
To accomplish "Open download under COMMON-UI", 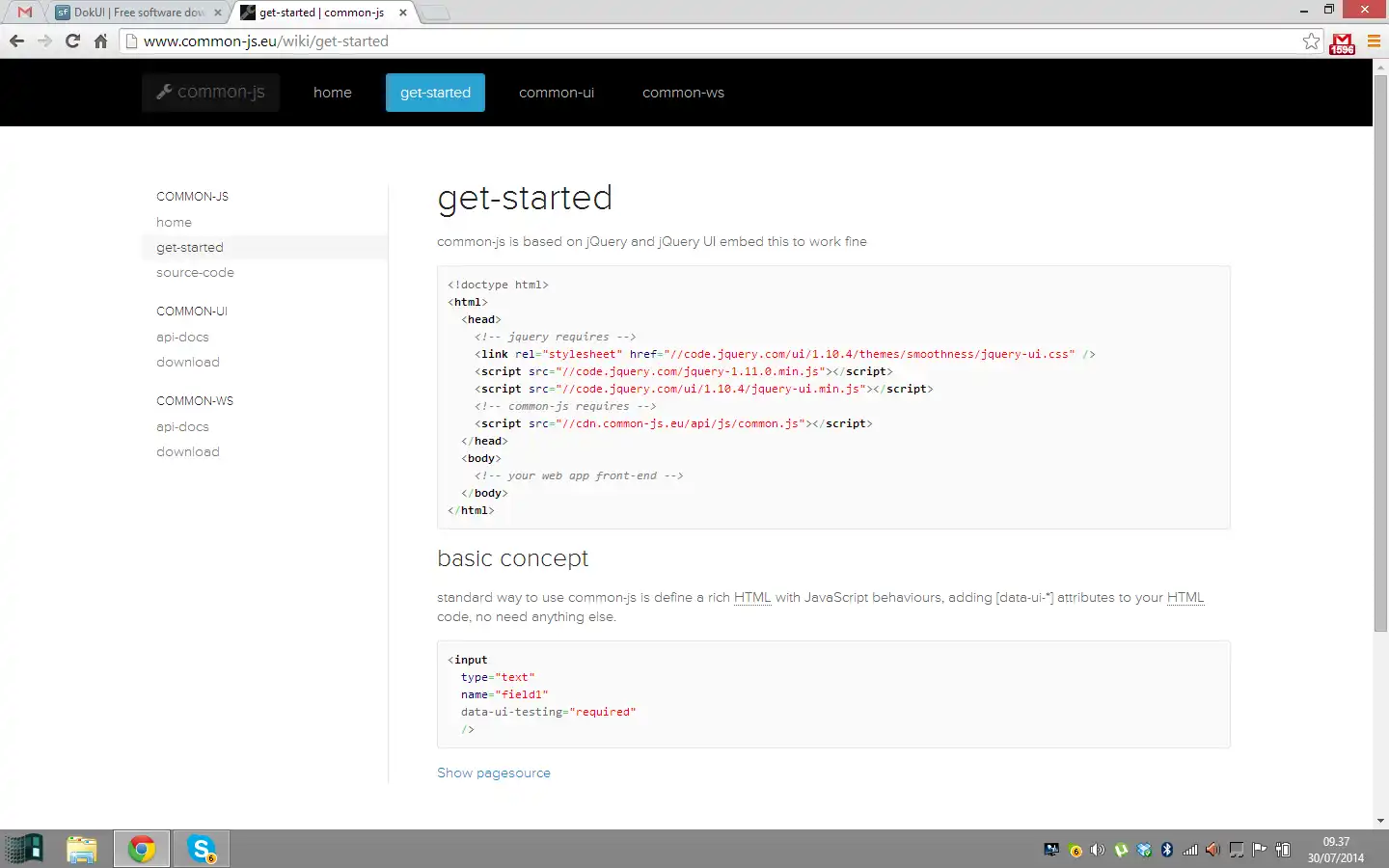I will click(x=188, y=363).
